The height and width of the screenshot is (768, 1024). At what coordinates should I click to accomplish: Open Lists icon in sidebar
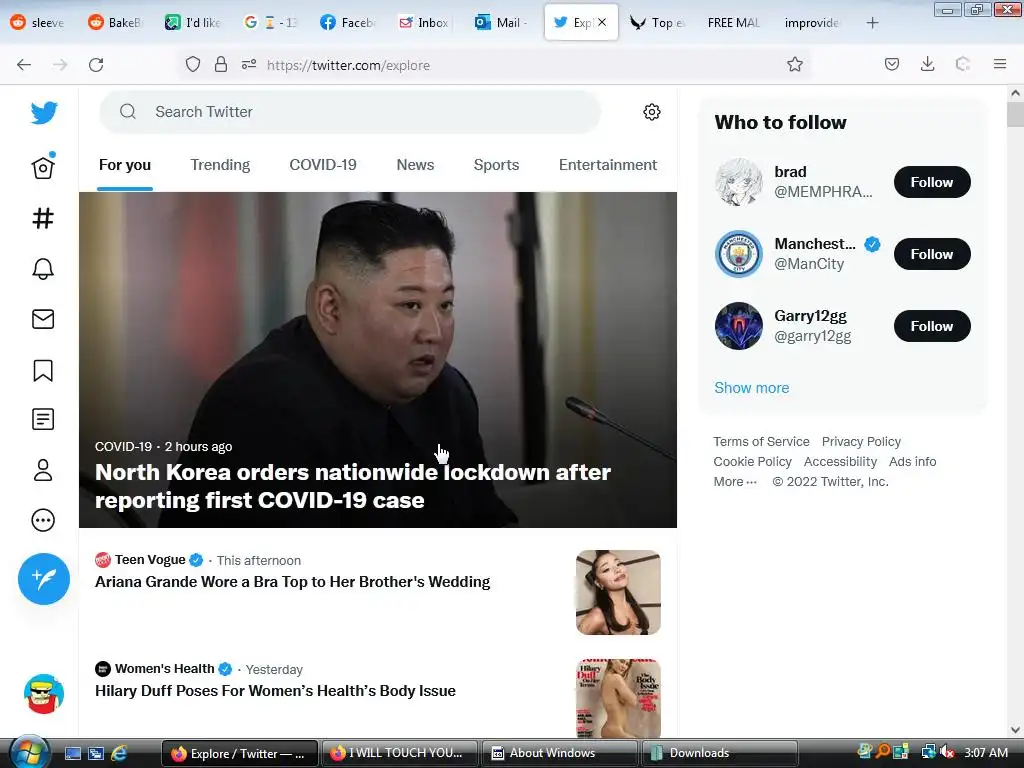point(43,419)
